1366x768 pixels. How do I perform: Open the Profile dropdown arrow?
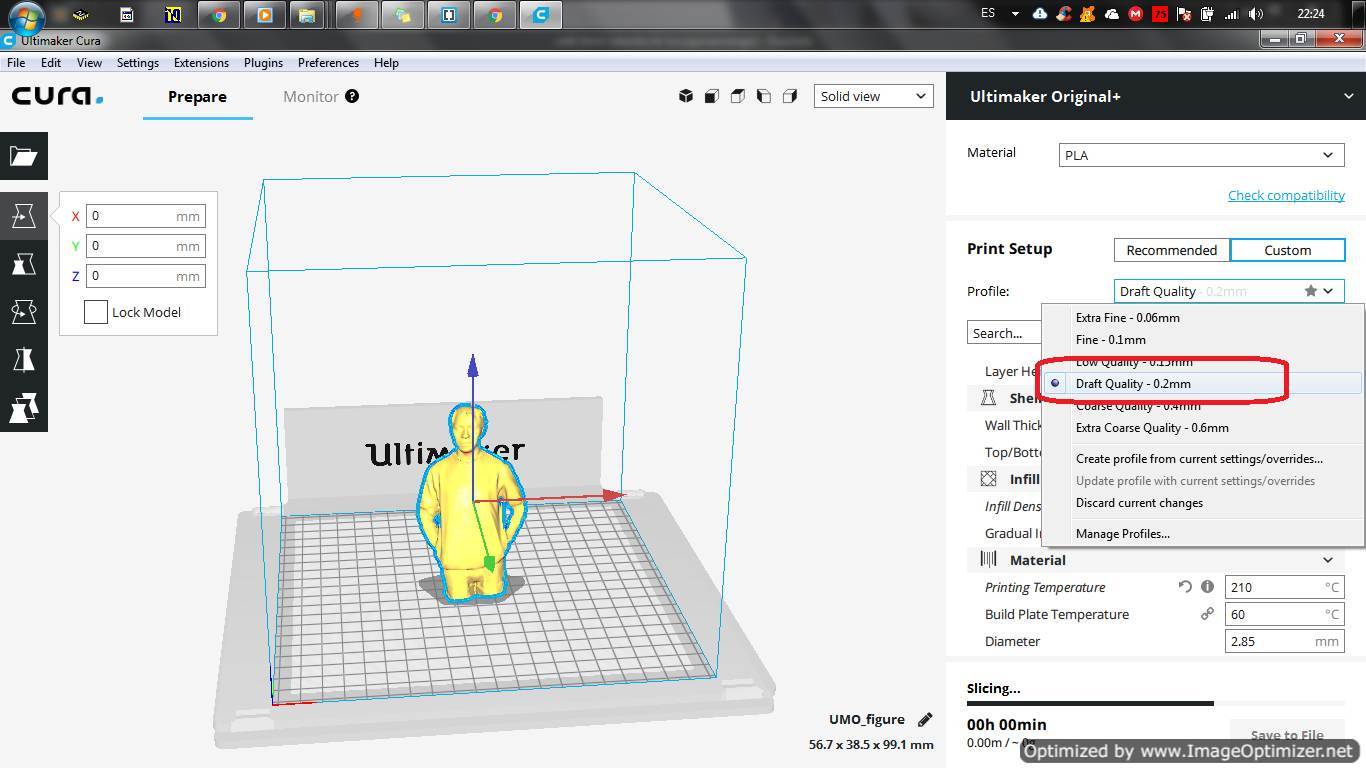[1328, 291]
